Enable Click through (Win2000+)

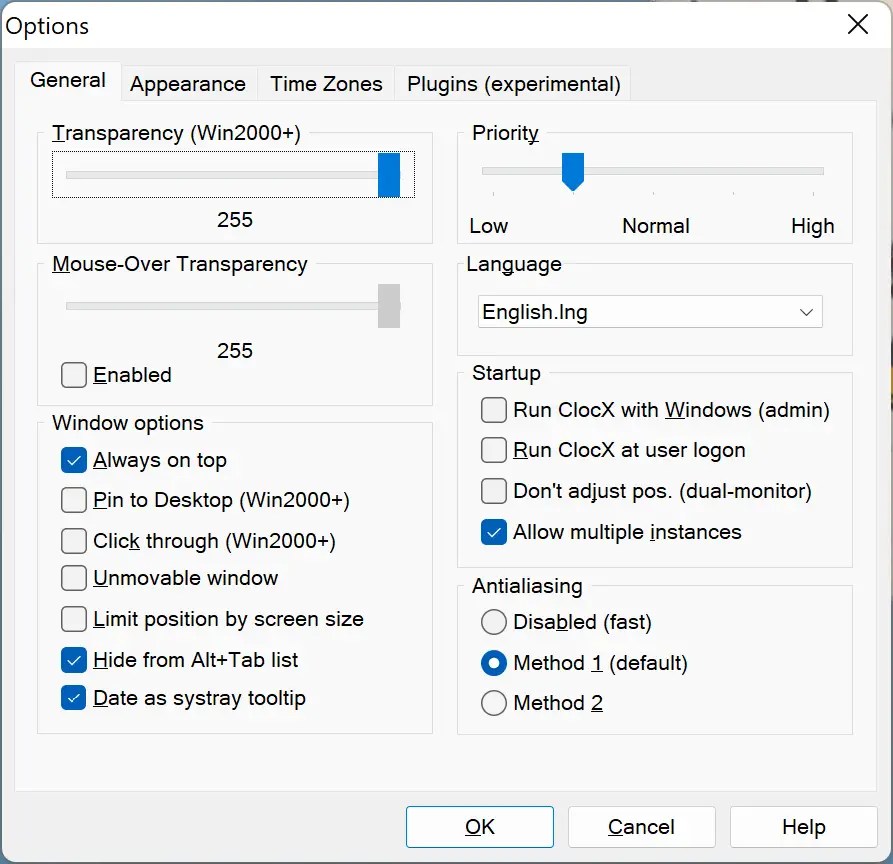point(73,540)
